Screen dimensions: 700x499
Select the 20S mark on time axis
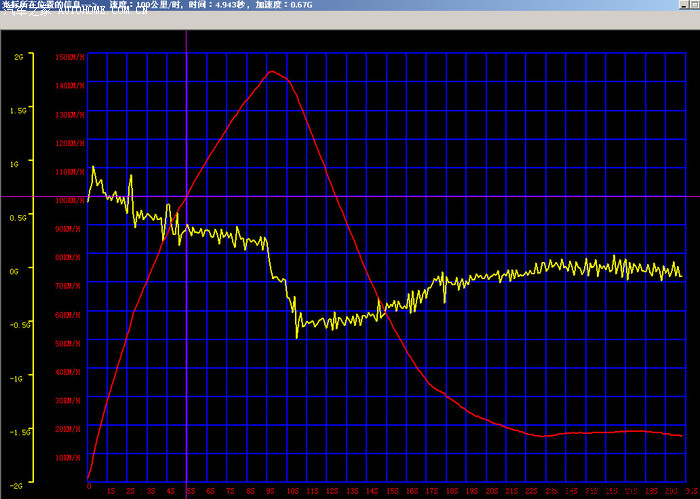(x=493, y=491)
